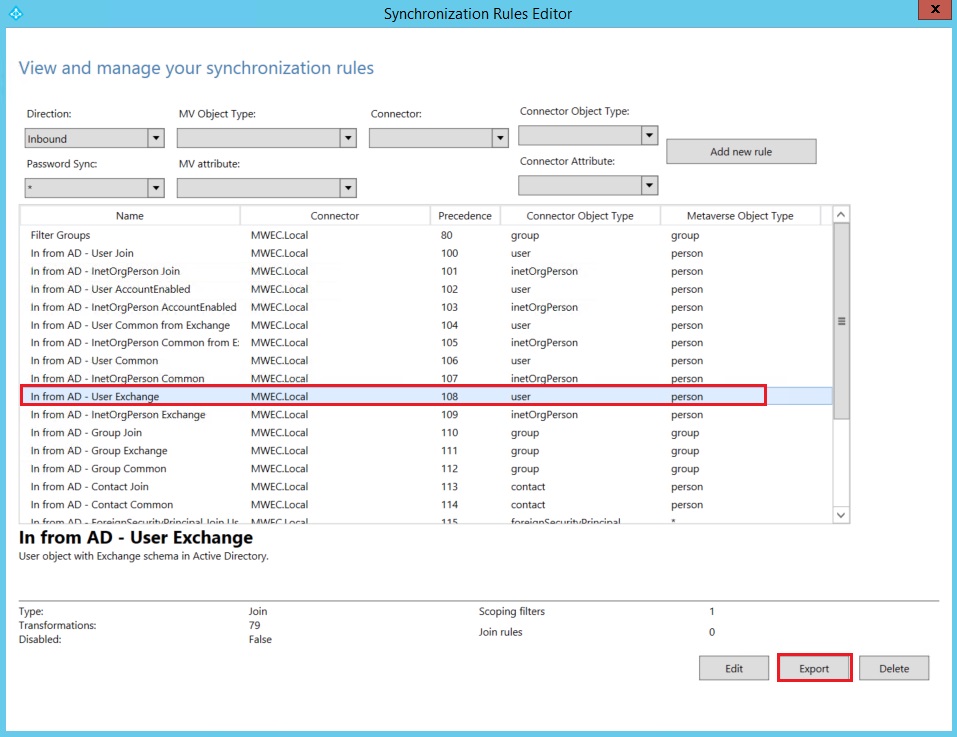Image resolution: width=957 pixels, height=737 pixels.
Task: Click the scroll down arrow in rules list
Action: pos(841,515)
